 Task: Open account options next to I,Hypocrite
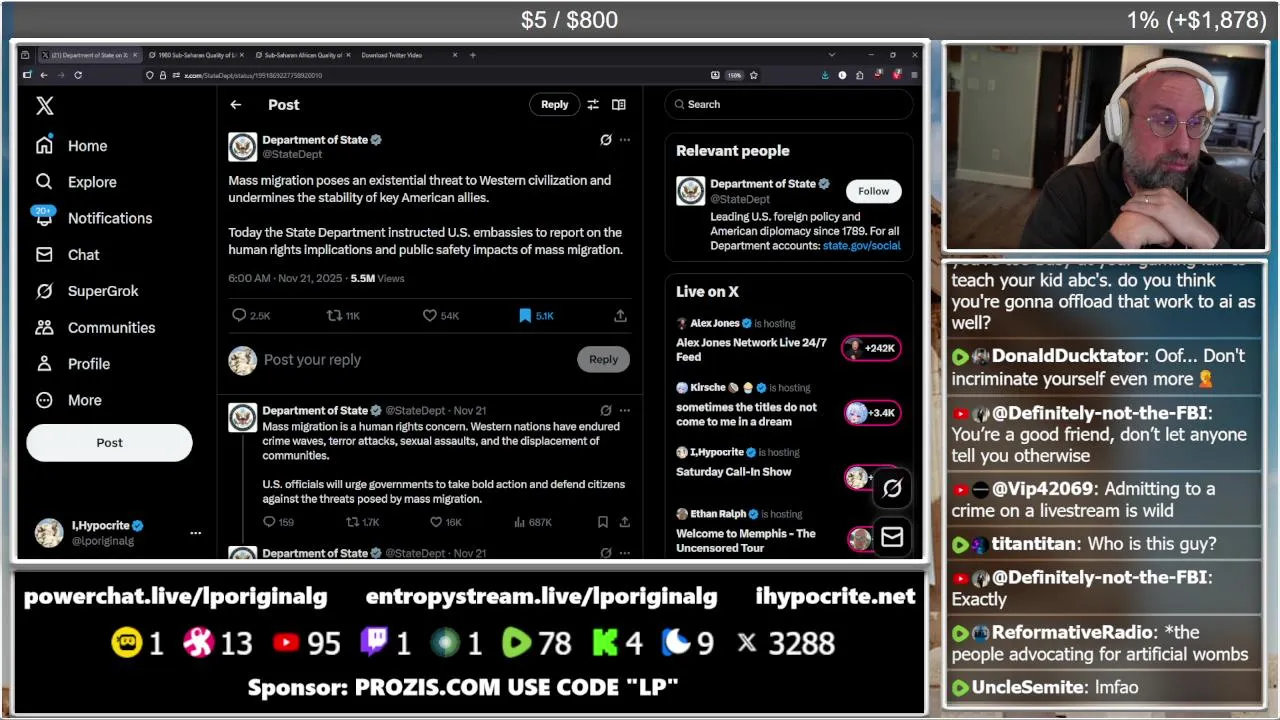coord(195,533)
